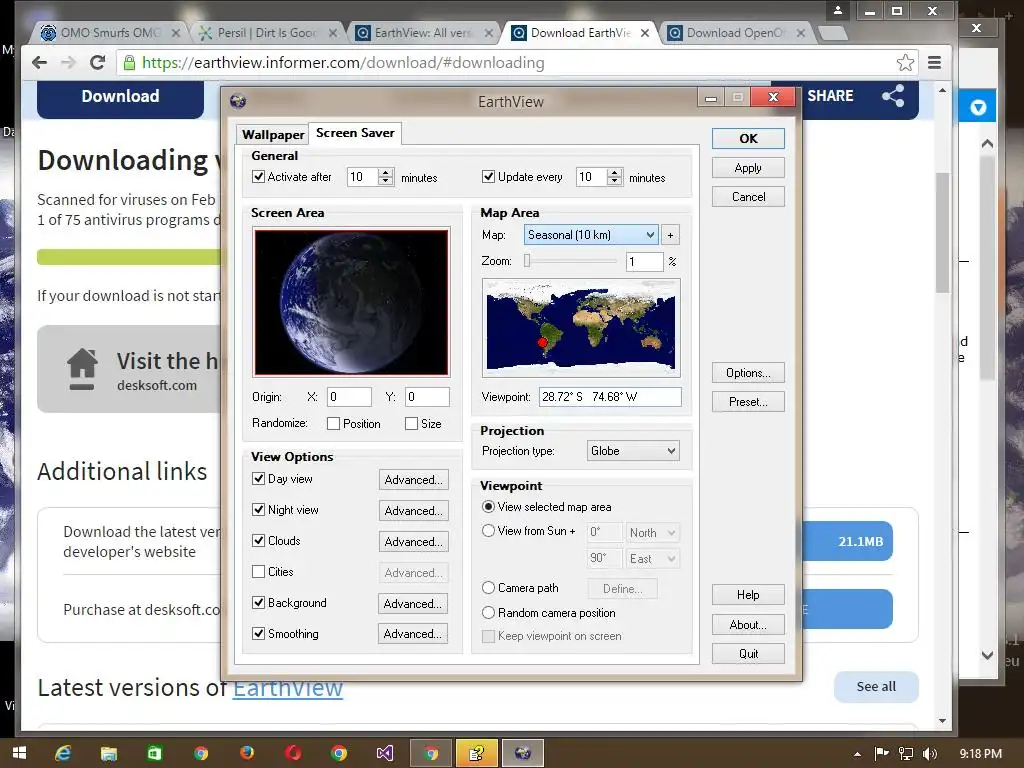Image resolution: width=1024 pixels, height=768 pixels.
Task: Click the question mark help taskbar icon
Action: (477, 754)
